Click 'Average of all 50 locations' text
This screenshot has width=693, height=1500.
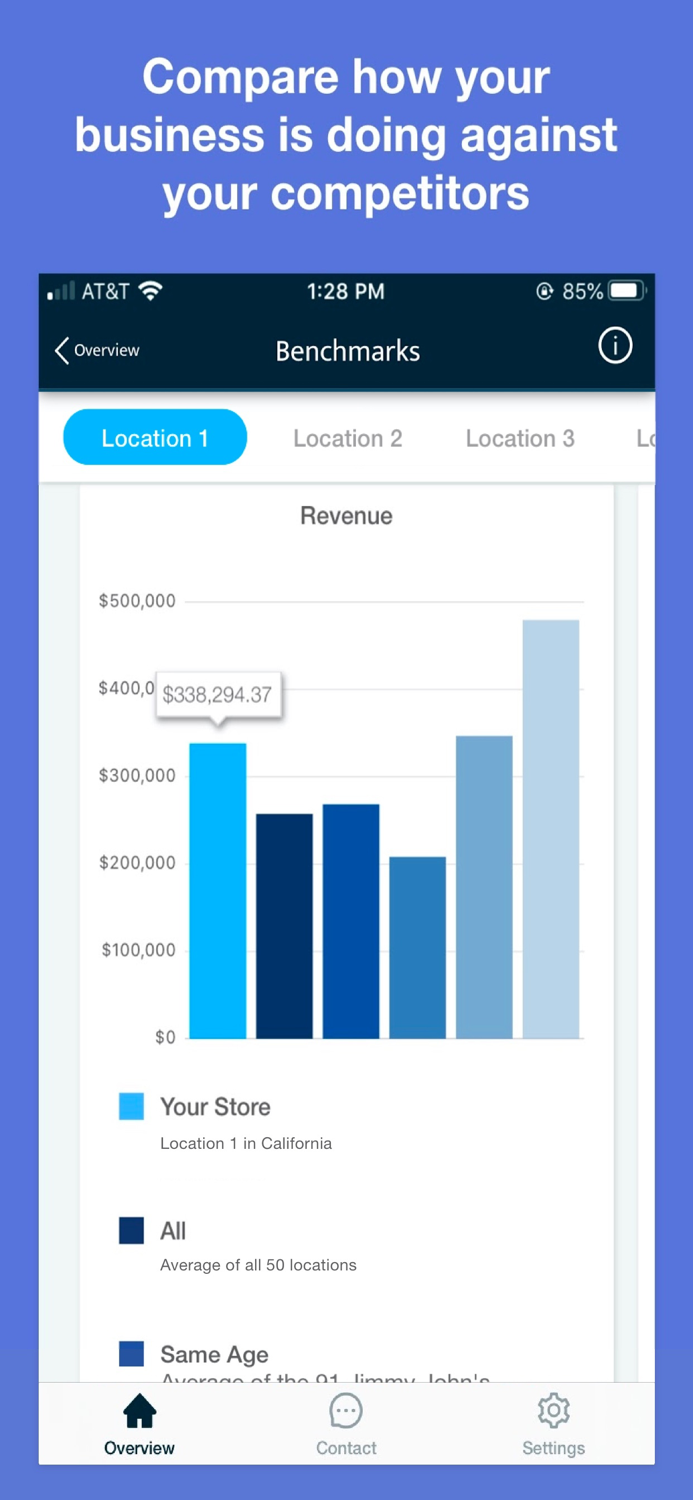click(x=258, y=1265)
